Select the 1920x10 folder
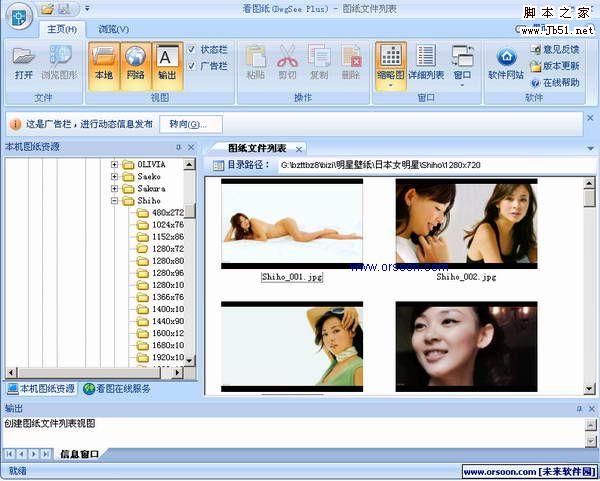 click(161, 357)
